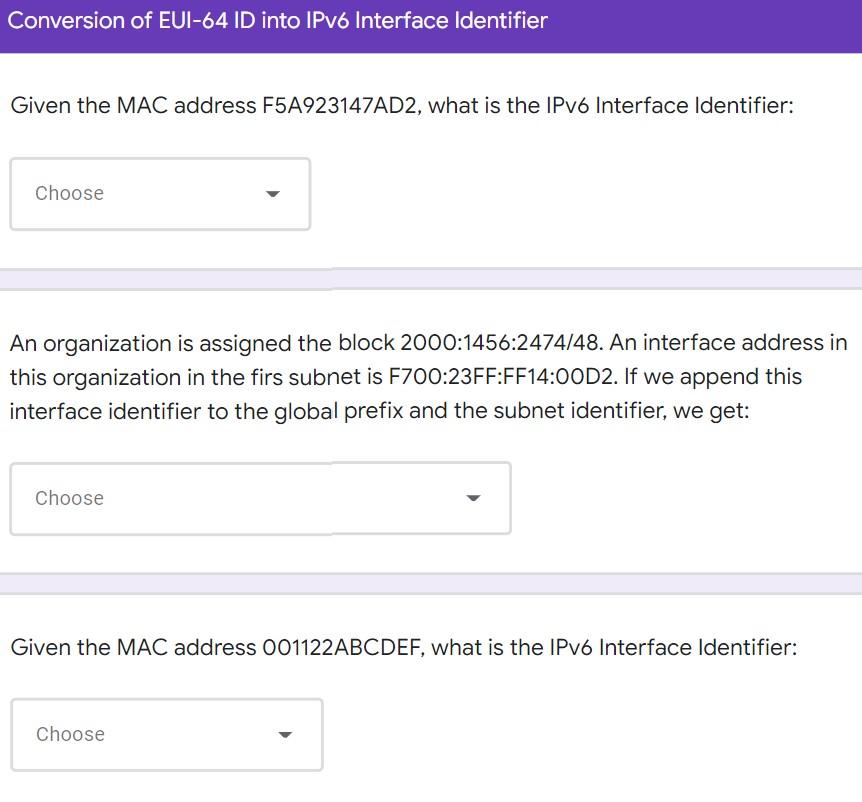Open the Choose dropdown for MAC 001122ABCDEF question
Viewport: 862px width, 802px height.
tap(167, 734)
